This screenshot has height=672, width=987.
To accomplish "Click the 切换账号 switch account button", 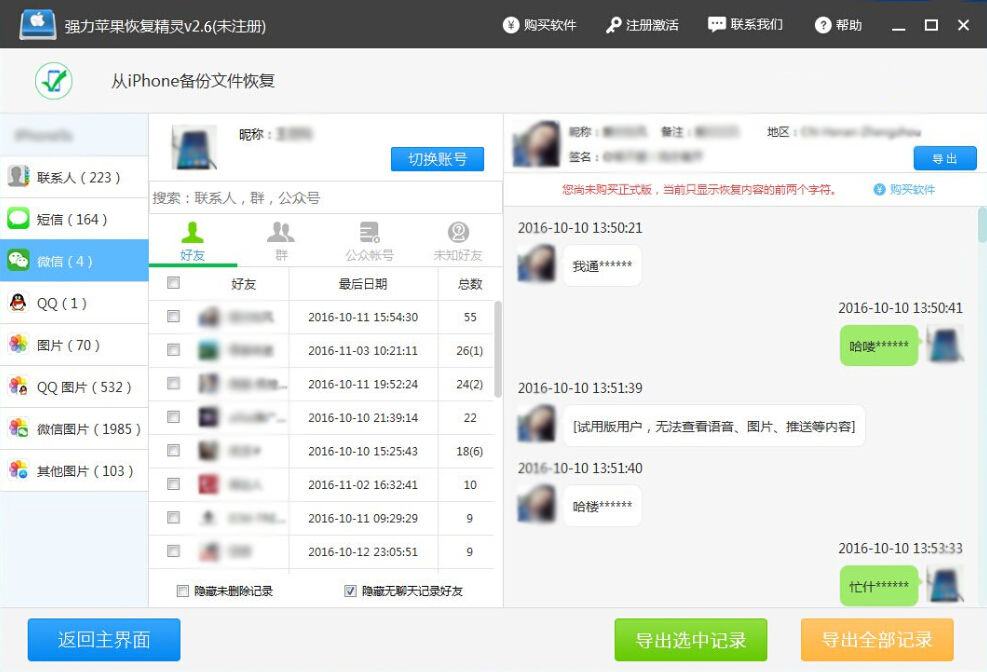I will (437, 159).
